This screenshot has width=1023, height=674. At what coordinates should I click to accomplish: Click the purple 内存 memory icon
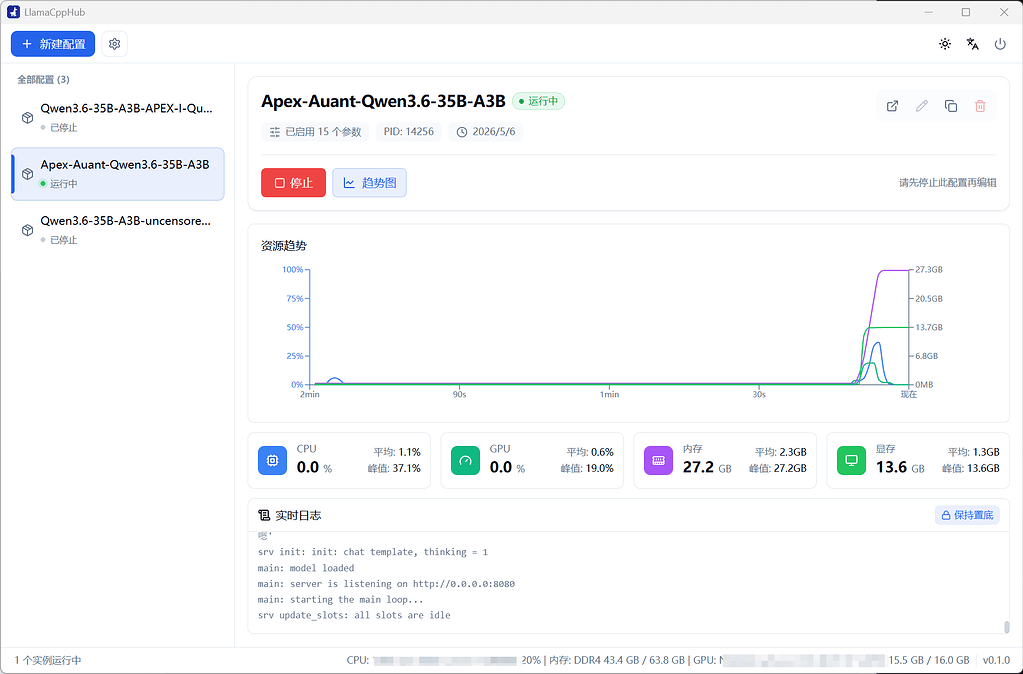658,460
